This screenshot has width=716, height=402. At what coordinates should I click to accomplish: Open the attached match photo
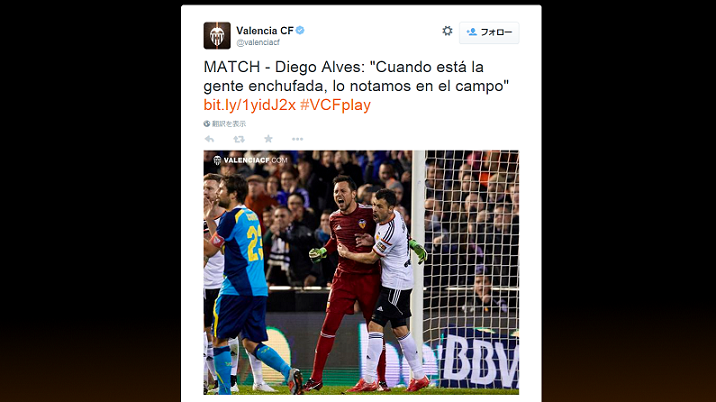(x=361, y=272)
